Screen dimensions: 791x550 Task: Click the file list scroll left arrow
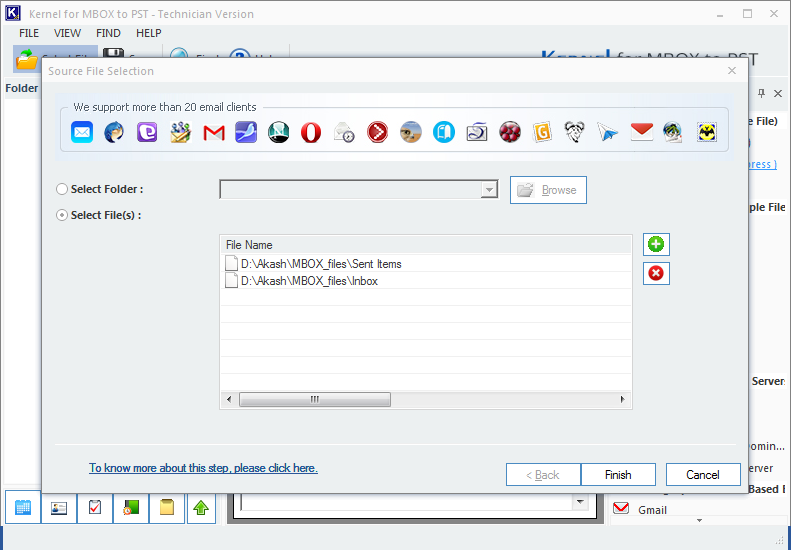229,400
